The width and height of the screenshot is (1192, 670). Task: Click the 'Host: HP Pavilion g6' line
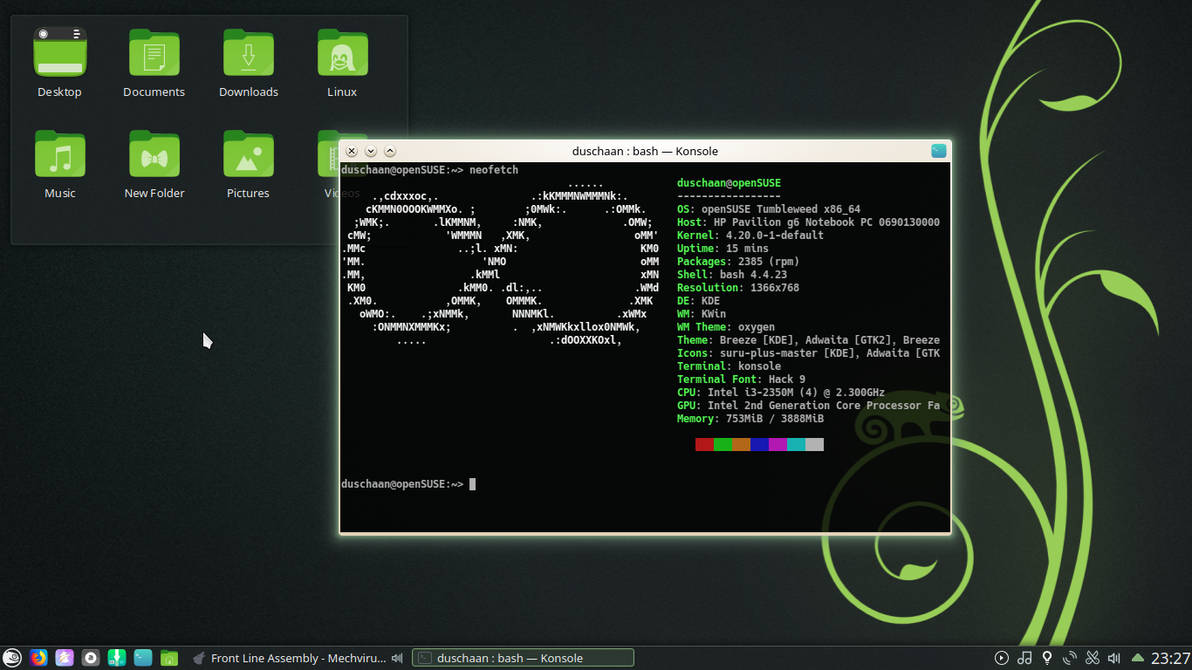(x=808, y=222)
